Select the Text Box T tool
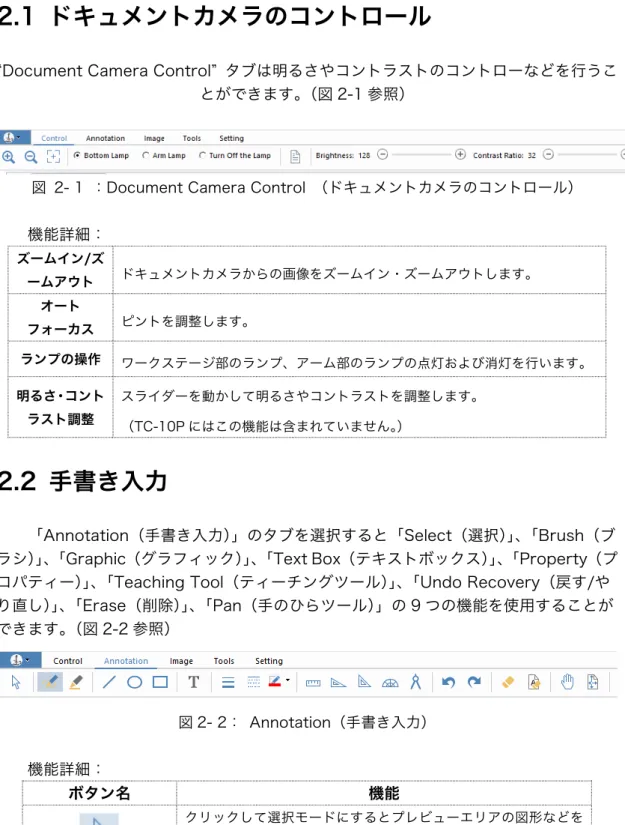Viewport: 625px width, 825px height. [x=194, y=682]
